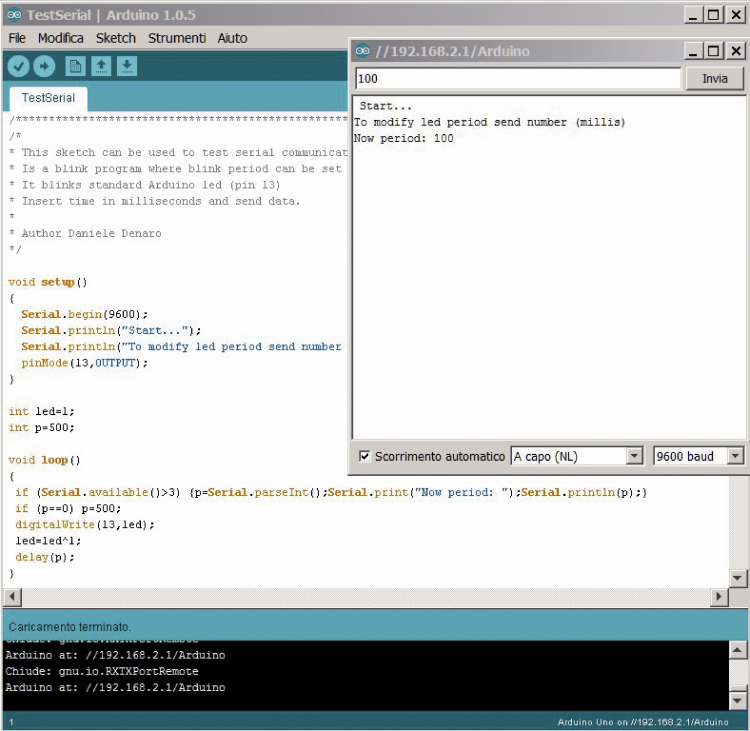Minimize the serial monitor window

tap(693, 51)
